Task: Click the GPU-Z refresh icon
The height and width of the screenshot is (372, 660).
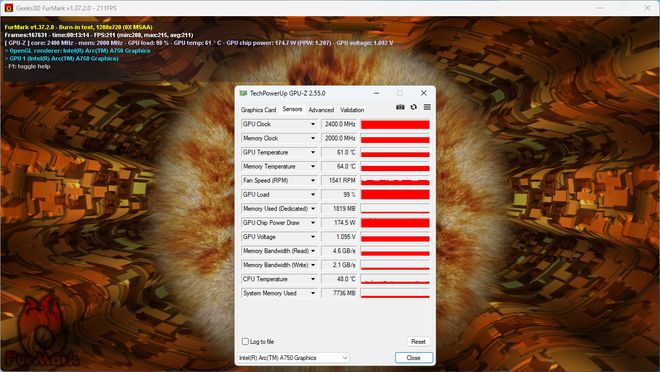Action: (414, 107)
